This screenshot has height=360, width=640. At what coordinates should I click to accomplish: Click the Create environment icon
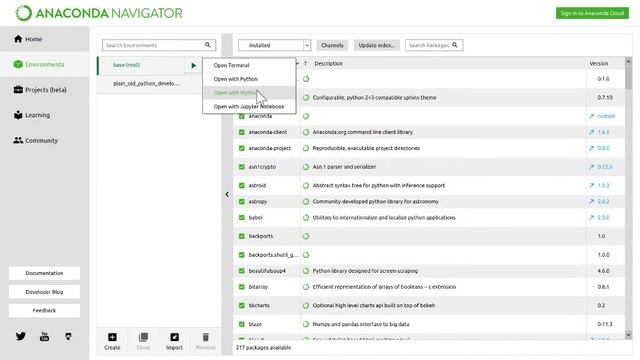coord(112,337)
